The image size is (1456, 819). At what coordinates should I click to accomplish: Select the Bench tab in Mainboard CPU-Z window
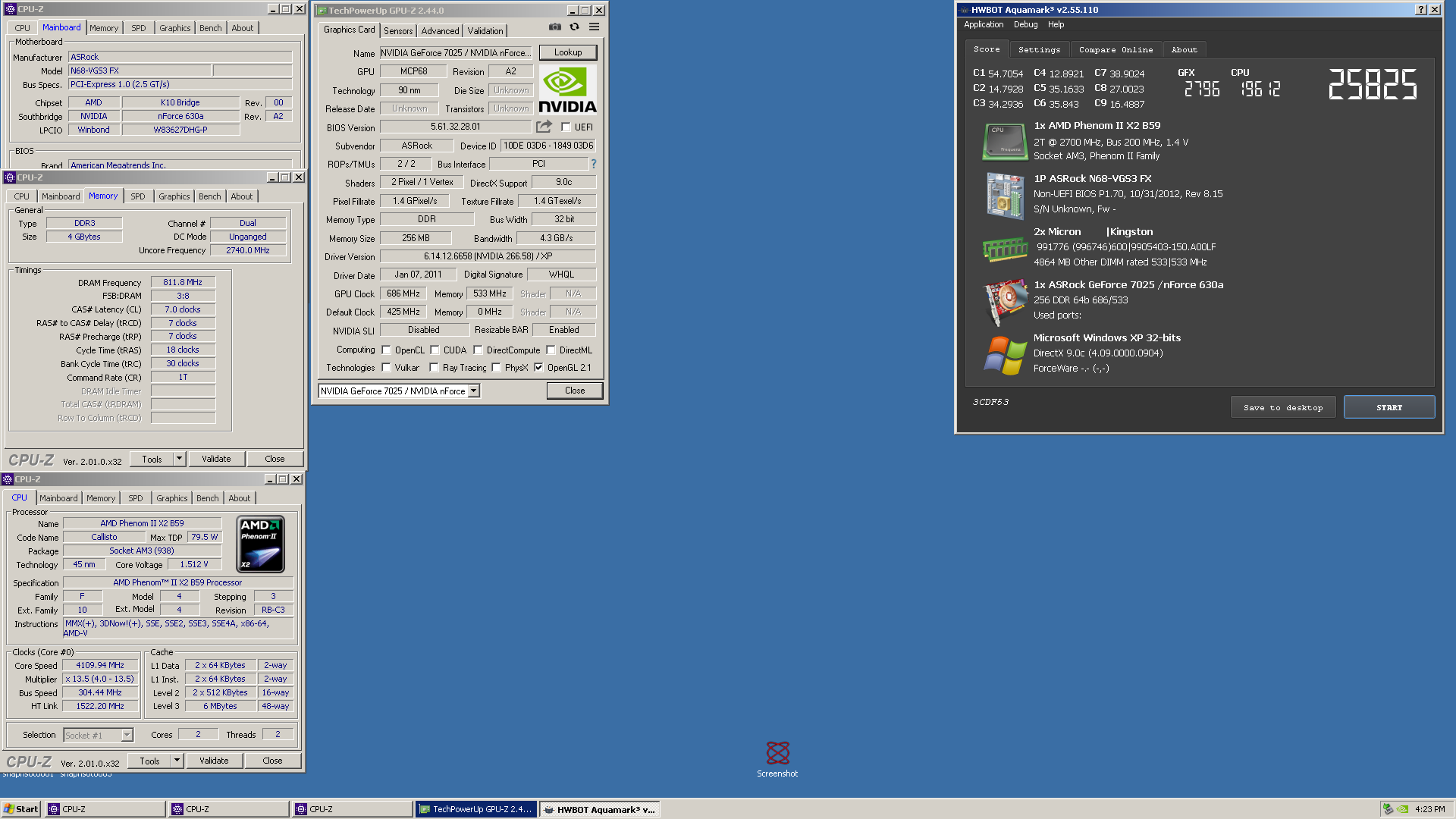[x=211, y=28]
